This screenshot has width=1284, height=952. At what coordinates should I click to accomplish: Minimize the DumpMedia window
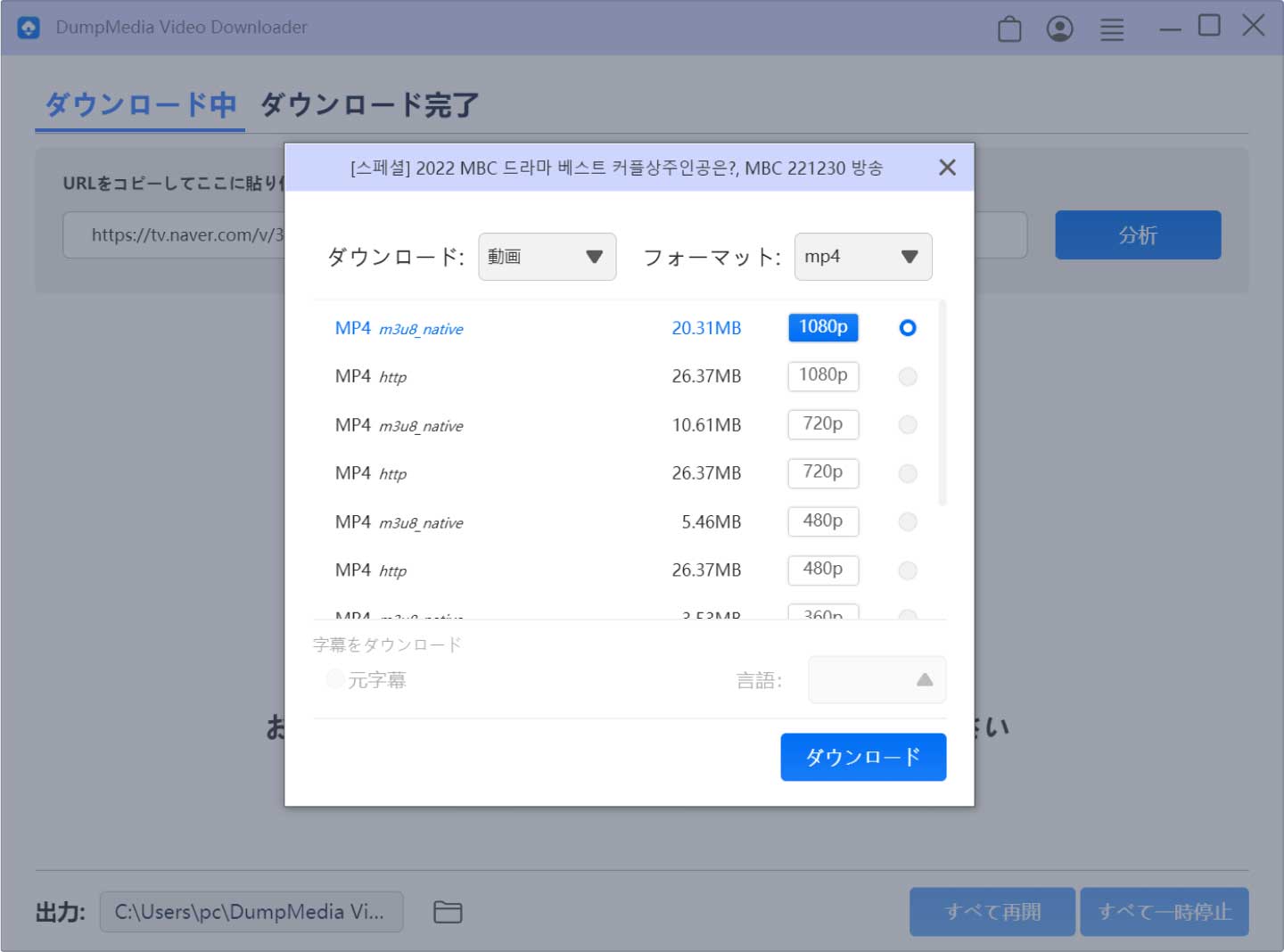(x=1170, y=29)
